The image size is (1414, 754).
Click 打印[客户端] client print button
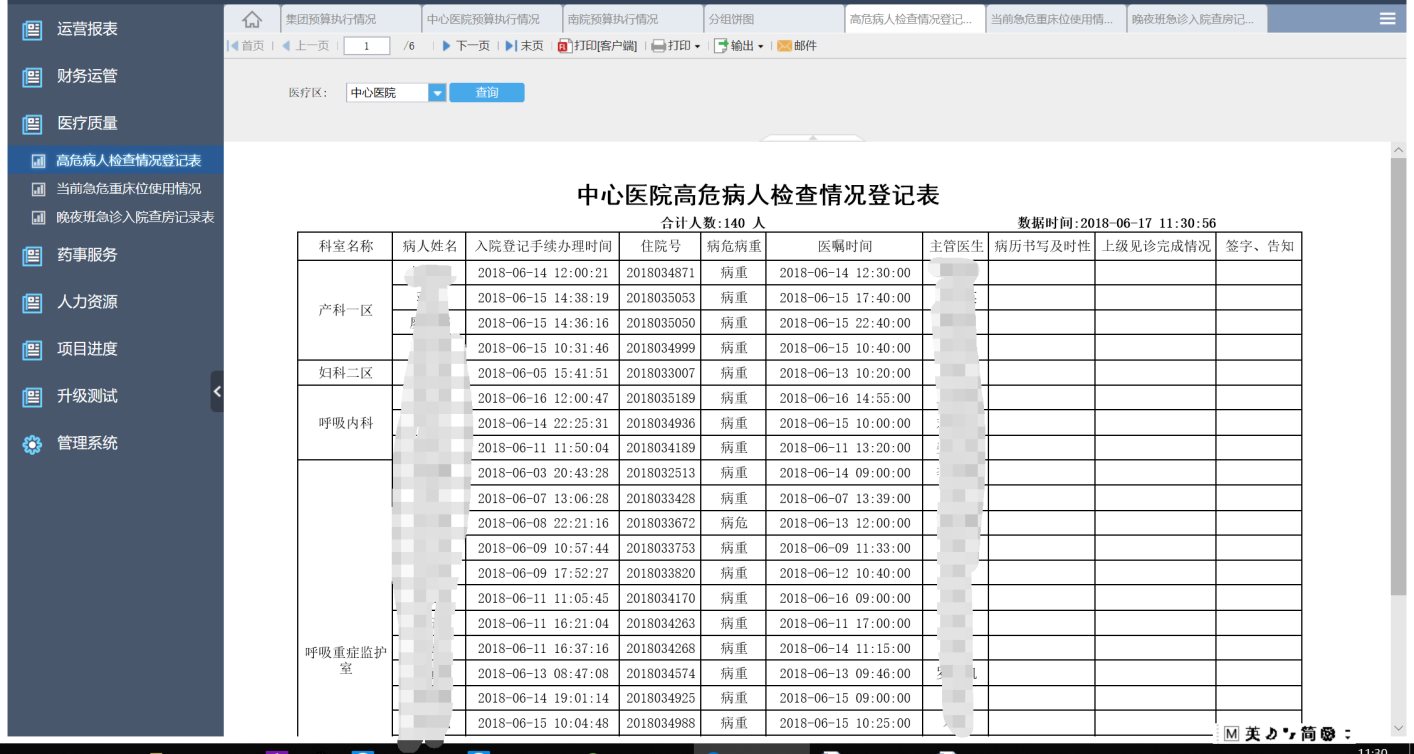597,46
